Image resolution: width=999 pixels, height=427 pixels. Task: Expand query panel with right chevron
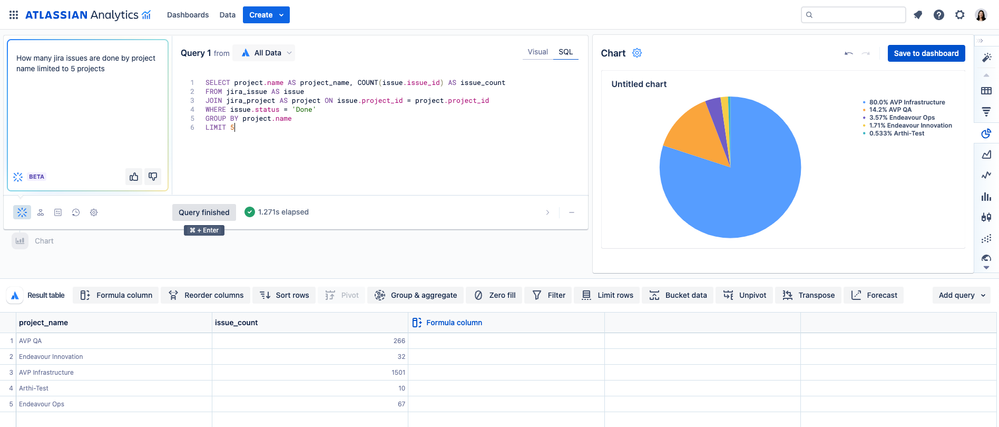(547, 212)
